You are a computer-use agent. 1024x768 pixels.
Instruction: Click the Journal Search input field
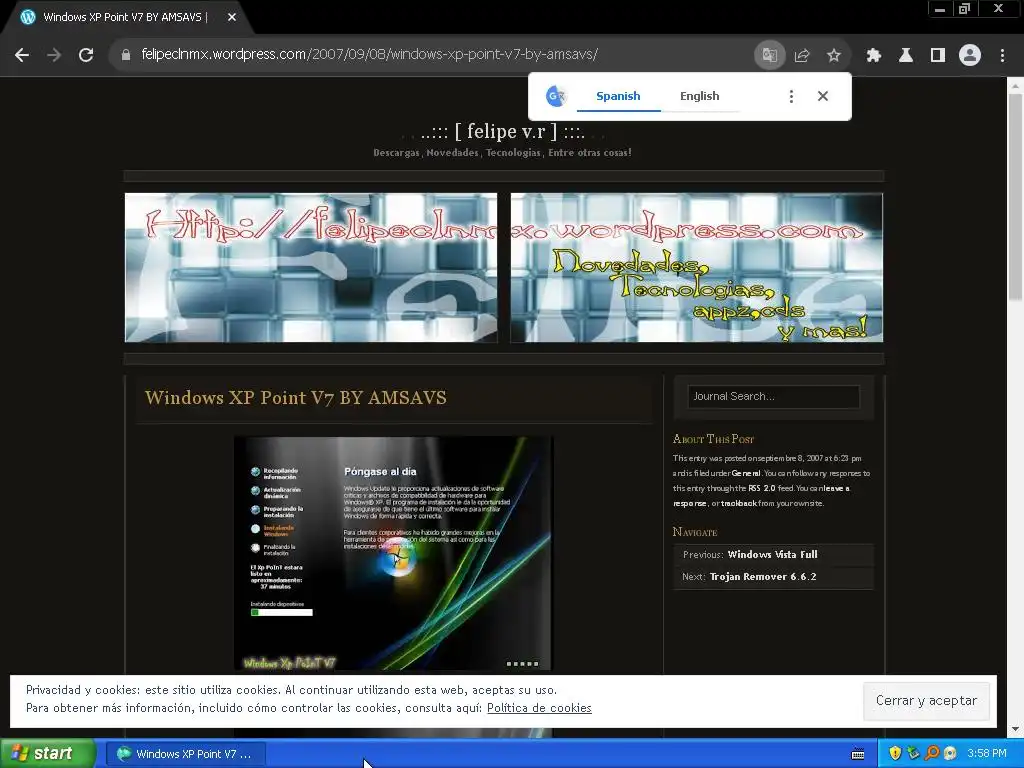(774, 396)
